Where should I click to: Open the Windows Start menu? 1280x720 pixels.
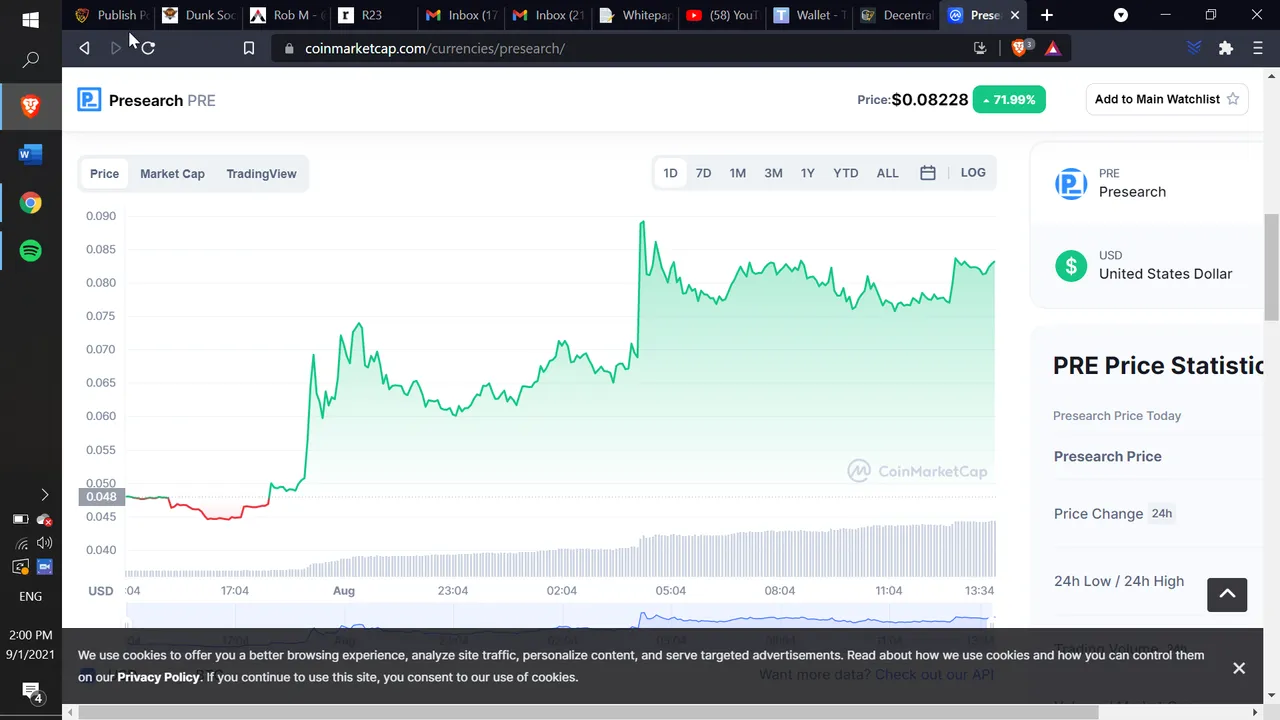coord(30,20)
